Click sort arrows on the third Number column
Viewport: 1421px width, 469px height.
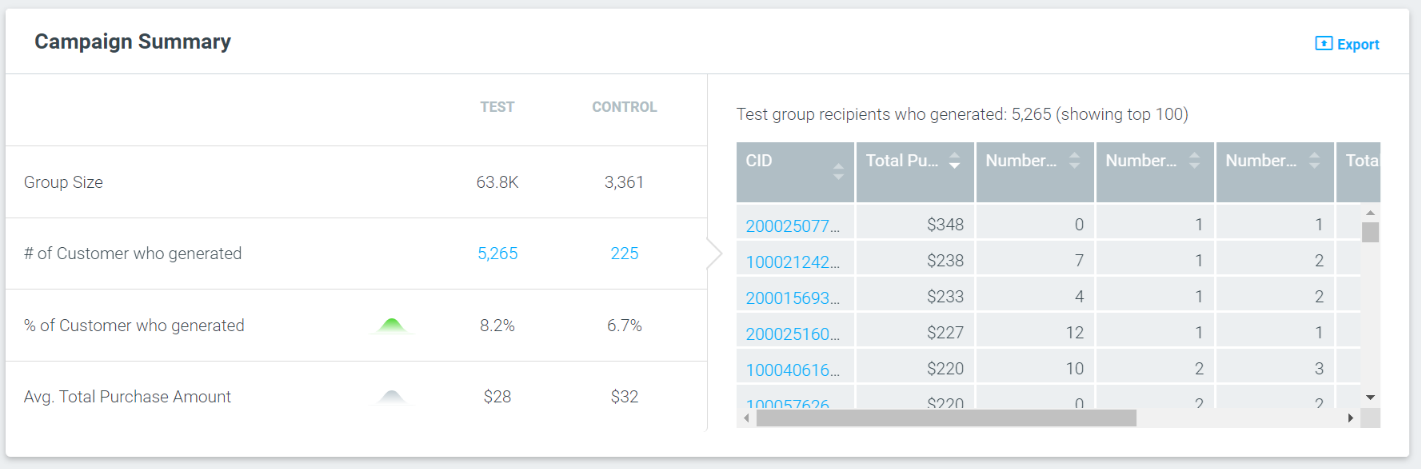tap(1314, 161)
